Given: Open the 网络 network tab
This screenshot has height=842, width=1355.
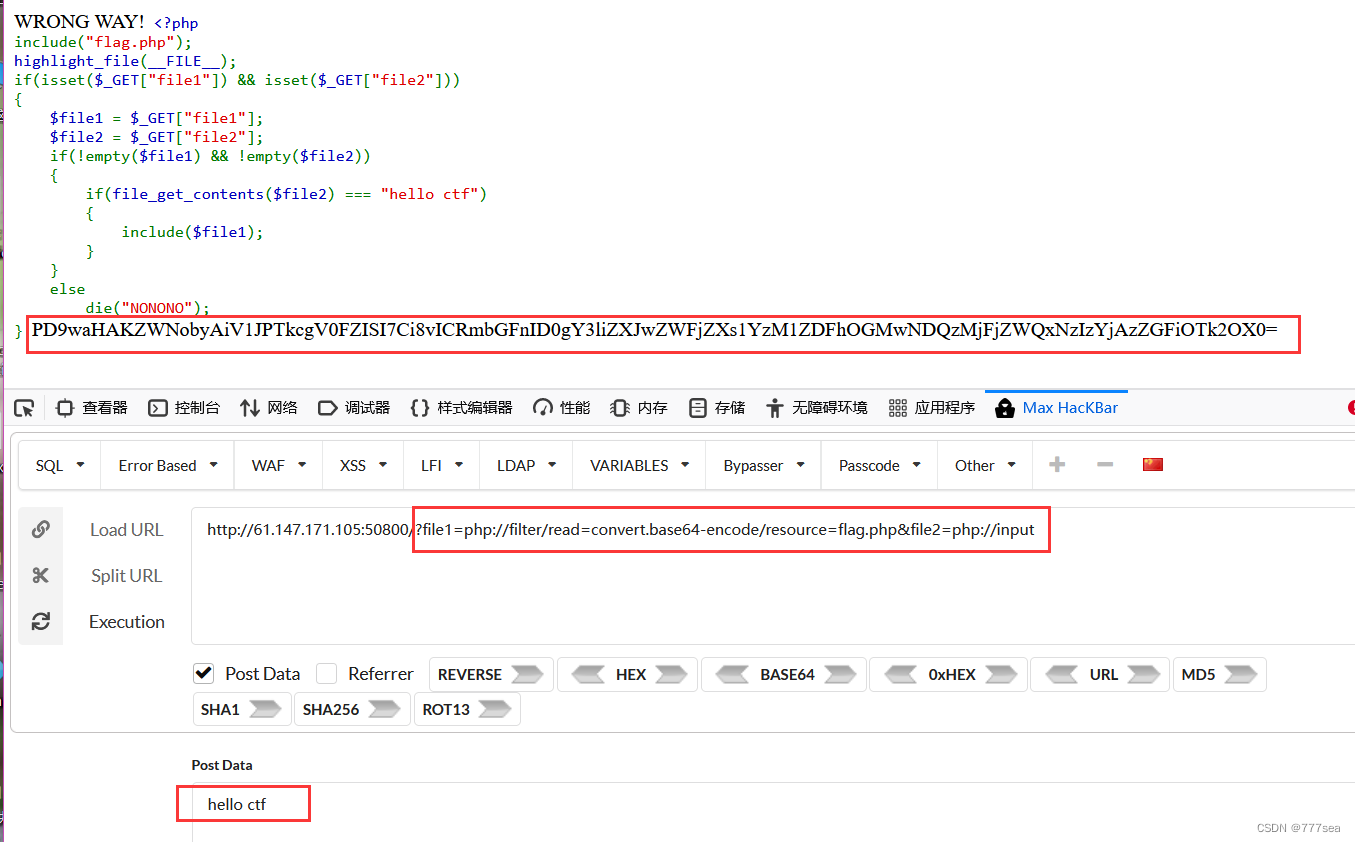Looking at the screenshot, I should [269, 408].
